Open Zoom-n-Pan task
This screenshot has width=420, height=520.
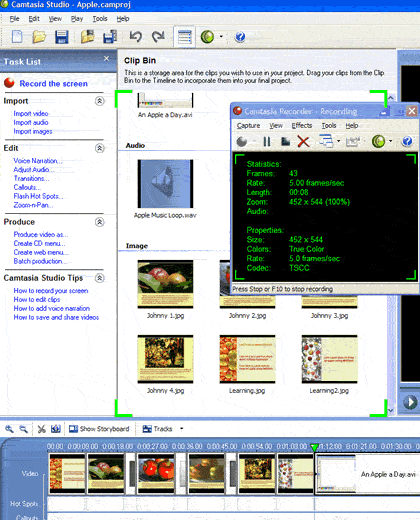click(33, 205)
